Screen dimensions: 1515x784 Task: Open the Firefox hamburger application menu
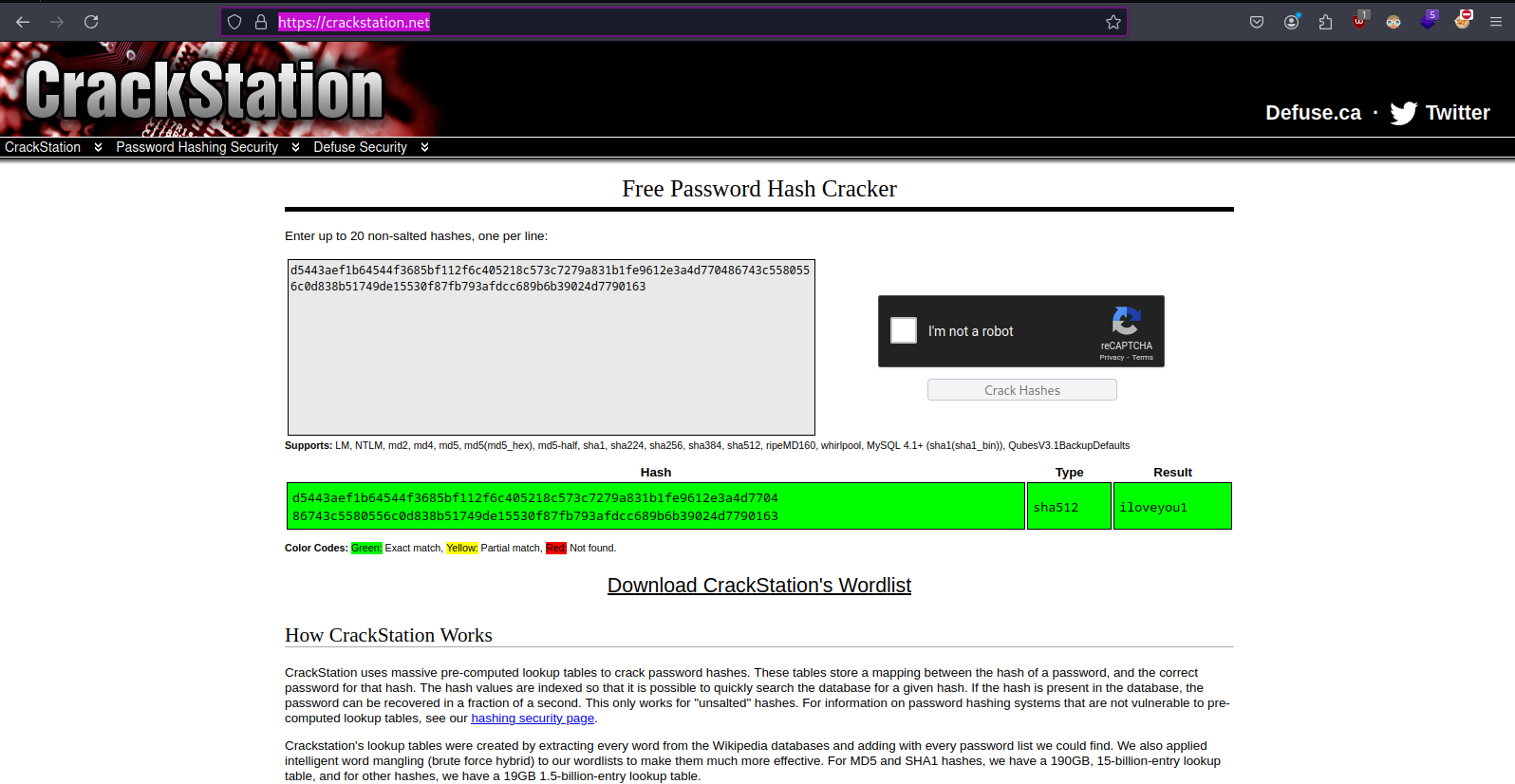pyautogui.click(x=1496, y=22)
